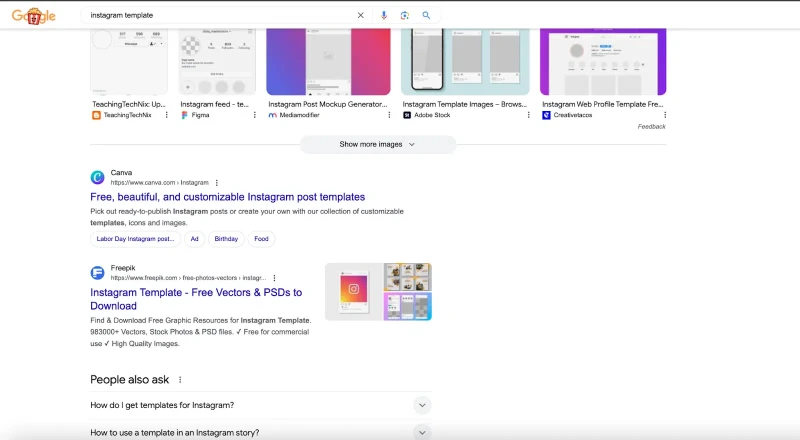Click the Feedback link under images
Viewport: 800px width, 440px height.
[x=652, y=127]
